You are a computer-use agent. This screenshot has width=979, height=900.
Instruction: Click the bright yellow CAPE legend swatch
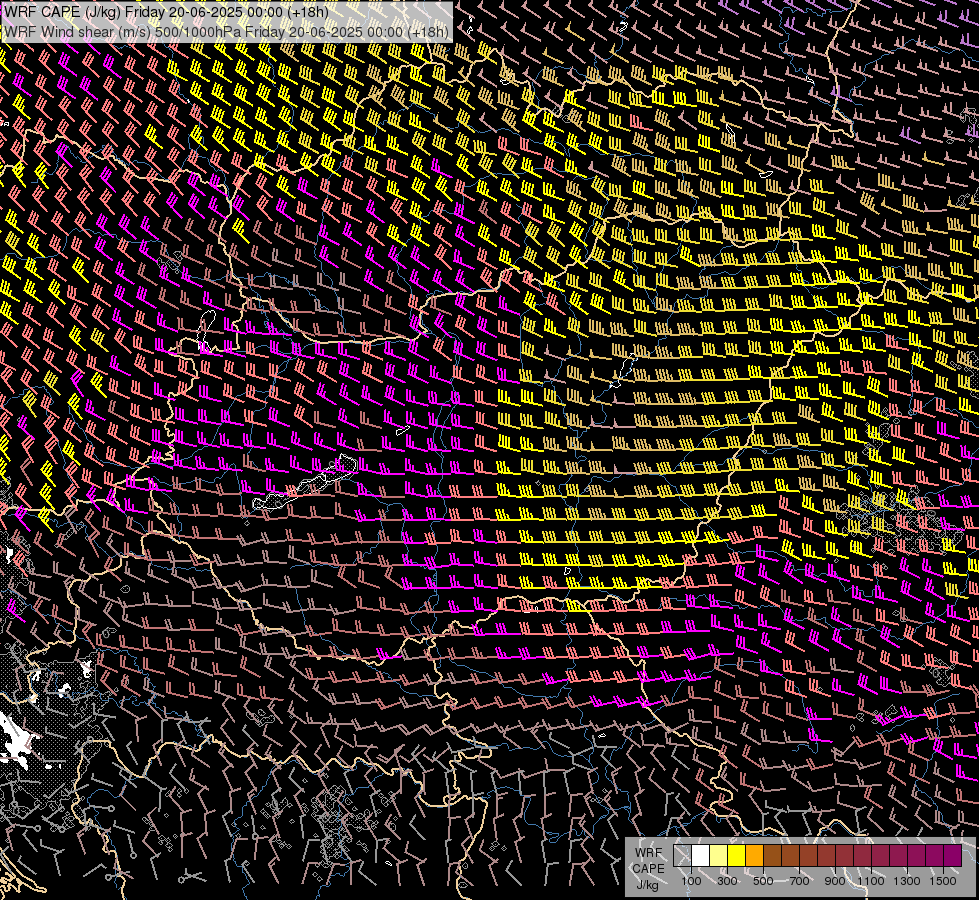(736, 855)
